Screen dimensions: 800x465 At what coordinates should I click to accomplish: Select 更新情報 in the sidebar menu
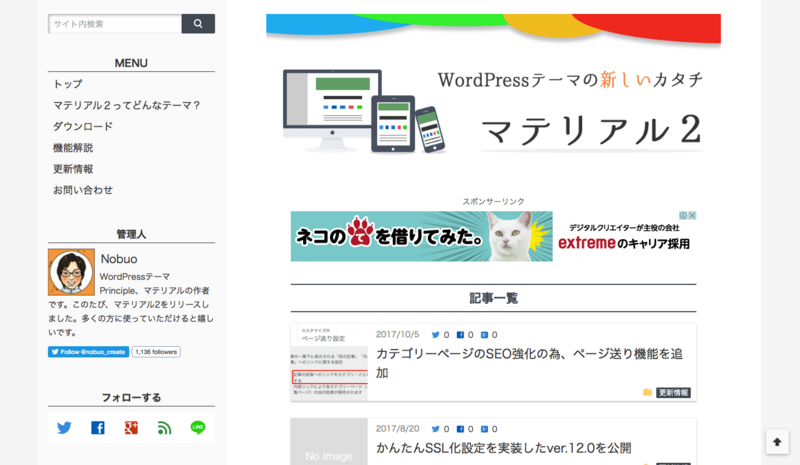pos(73,169)
